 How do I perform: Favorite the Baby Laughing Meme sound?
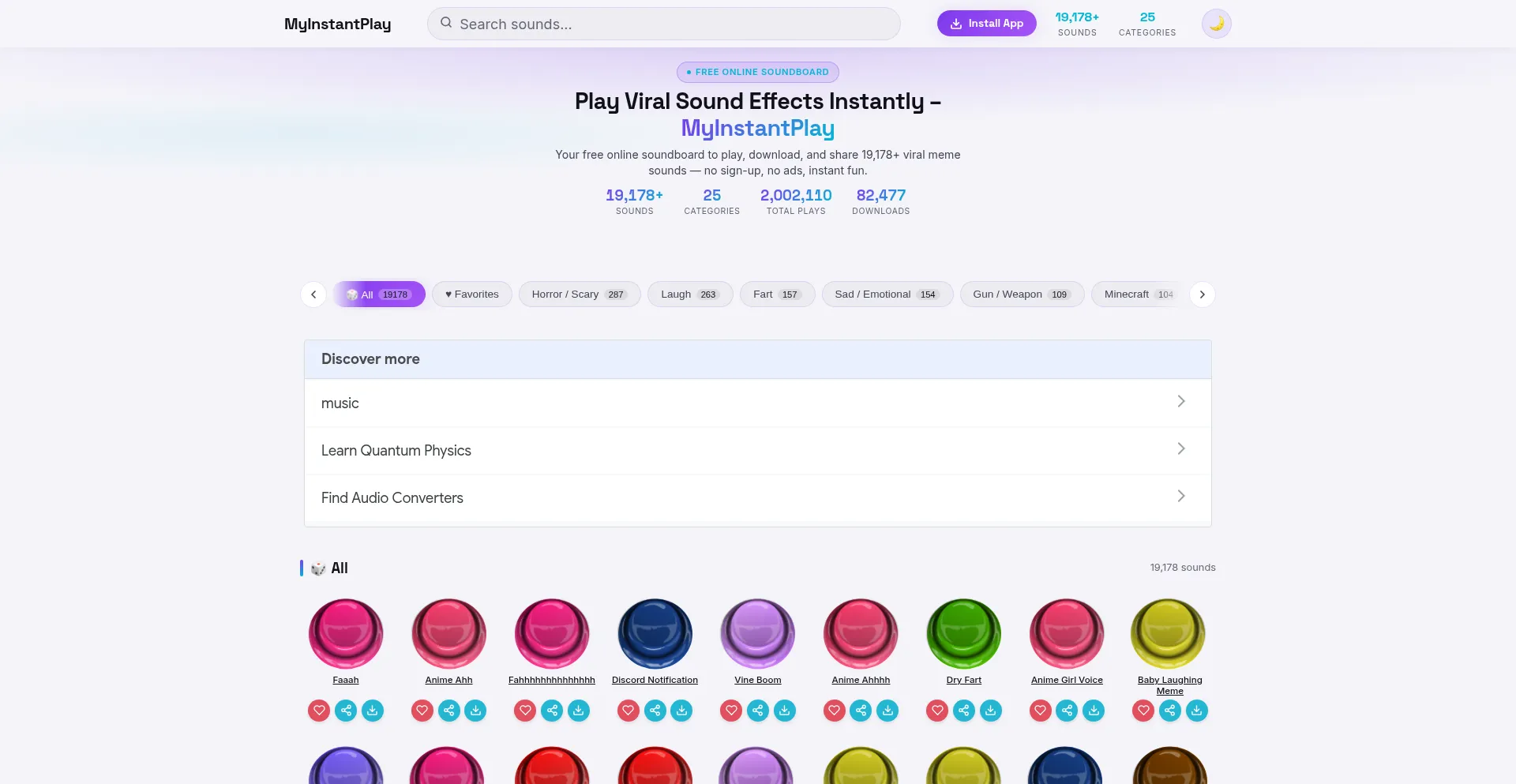click(x=1143, y=711)
